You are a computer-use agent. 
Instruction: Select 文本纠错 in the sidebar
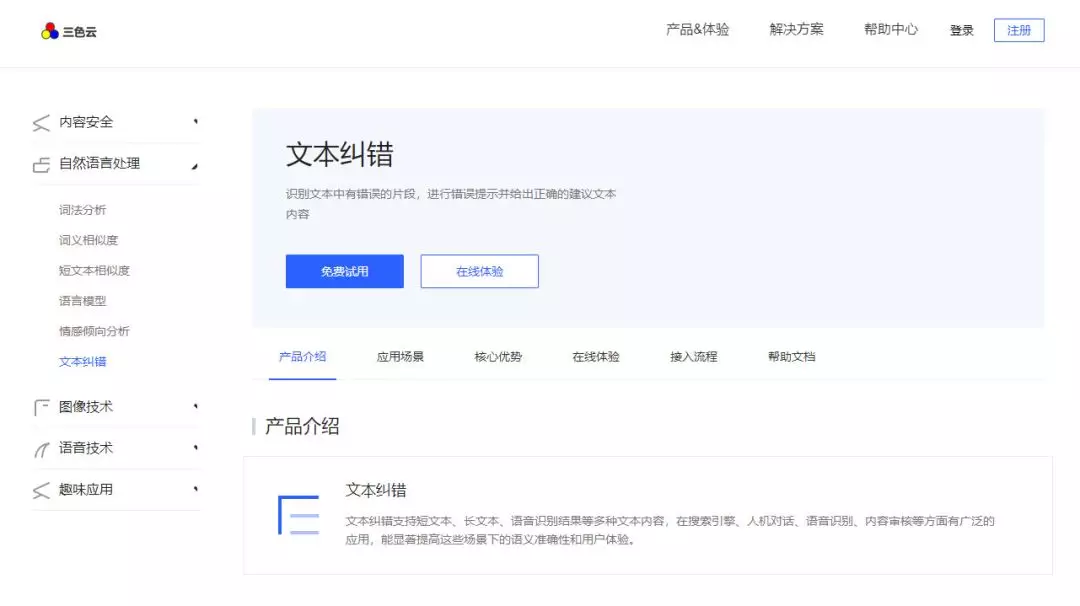pos(83,362)
